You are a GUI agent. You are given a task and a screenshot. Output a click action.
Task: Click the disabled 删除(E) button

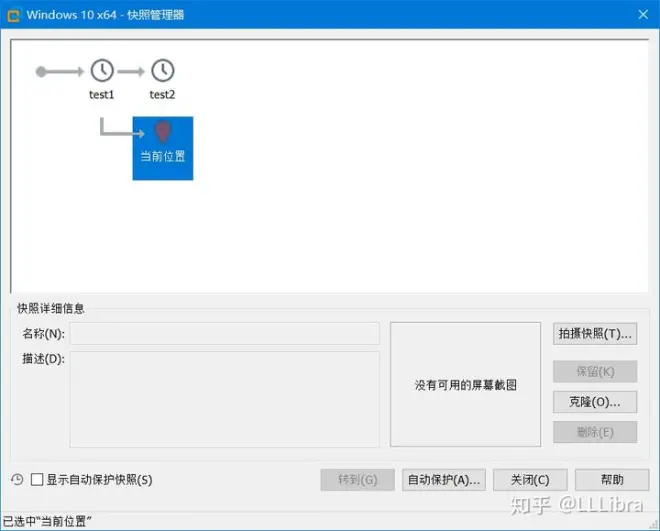pyautogui.click(x=595, y=432)
